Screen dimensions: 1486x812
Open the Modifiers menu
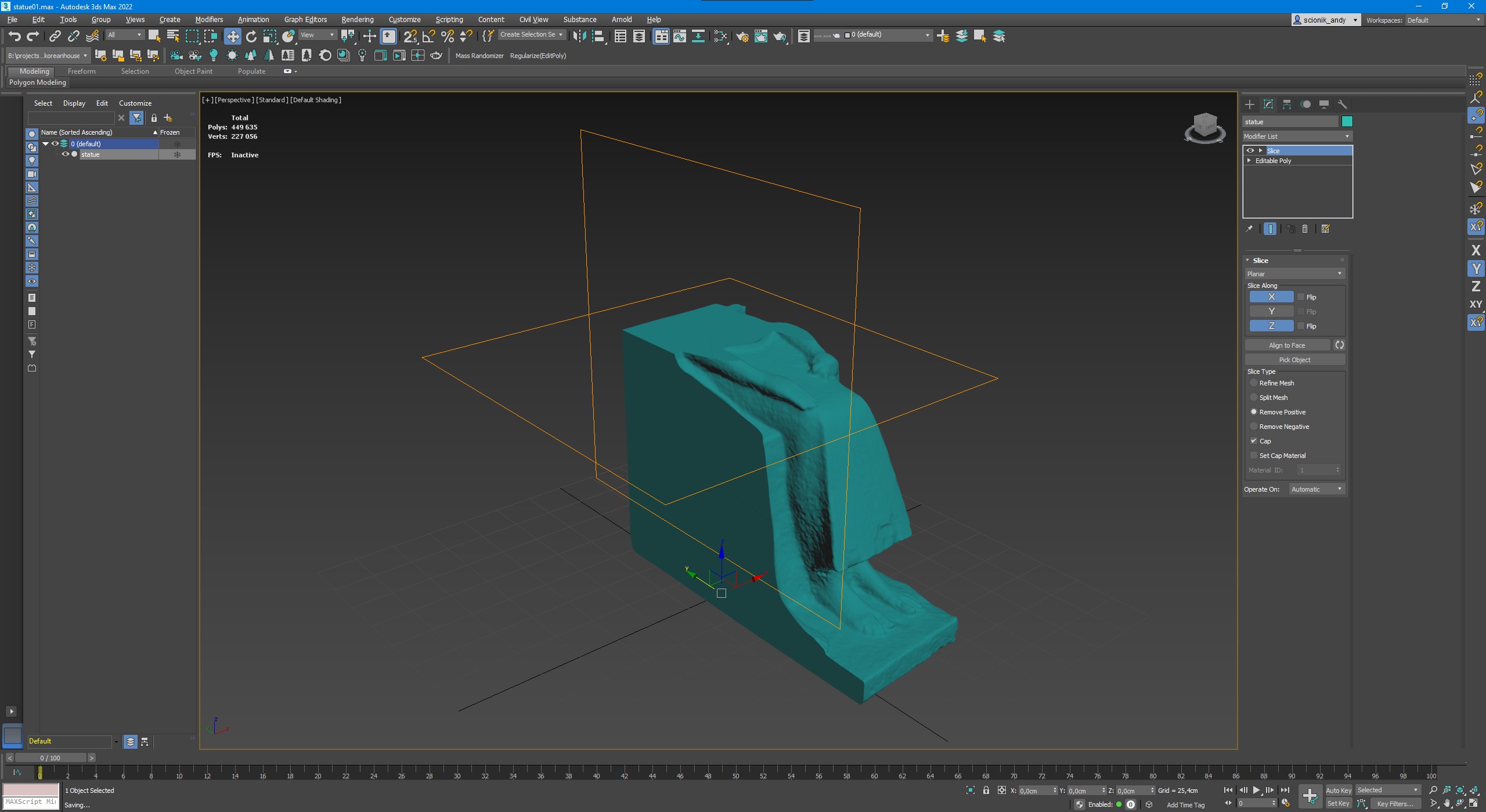pos(209,19)
